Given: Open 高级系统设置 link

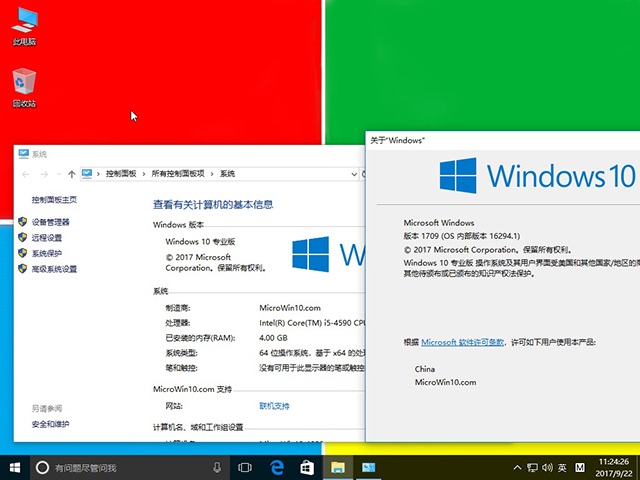Looking at the screenshot, I should 54,269.
